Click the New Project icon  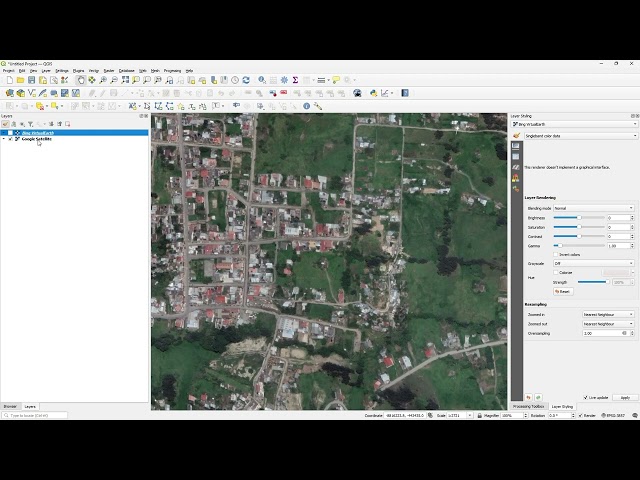9,80
